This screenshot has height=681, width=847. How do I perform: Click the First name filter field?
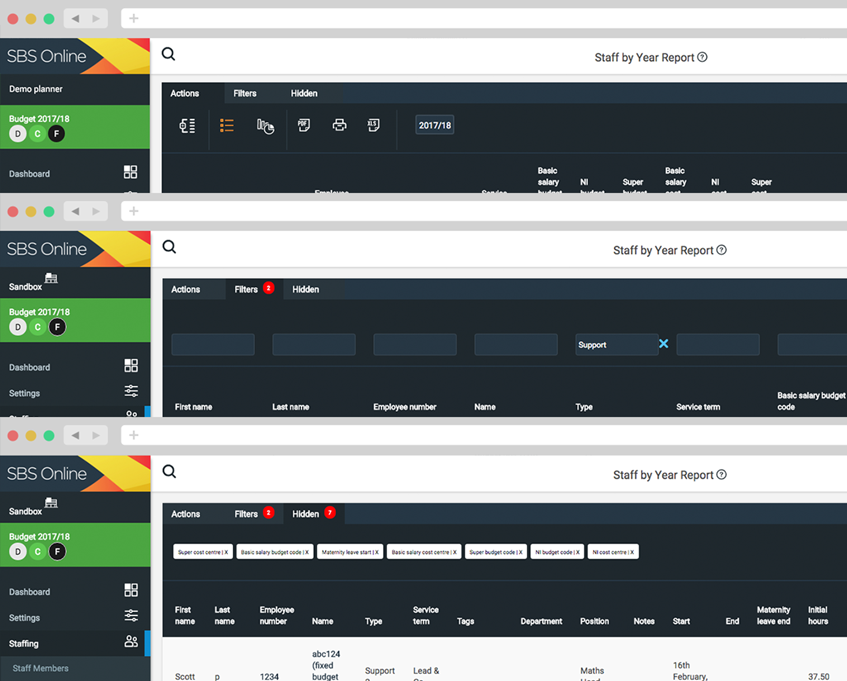point(213,345)
